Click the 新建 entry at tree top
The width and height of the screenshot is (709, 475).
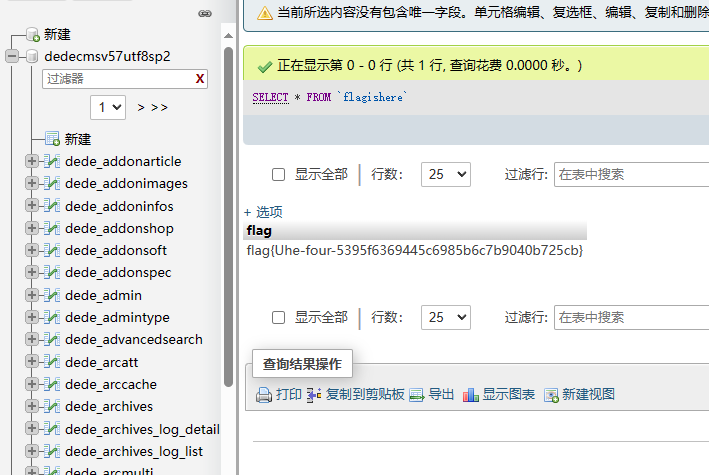57,34
